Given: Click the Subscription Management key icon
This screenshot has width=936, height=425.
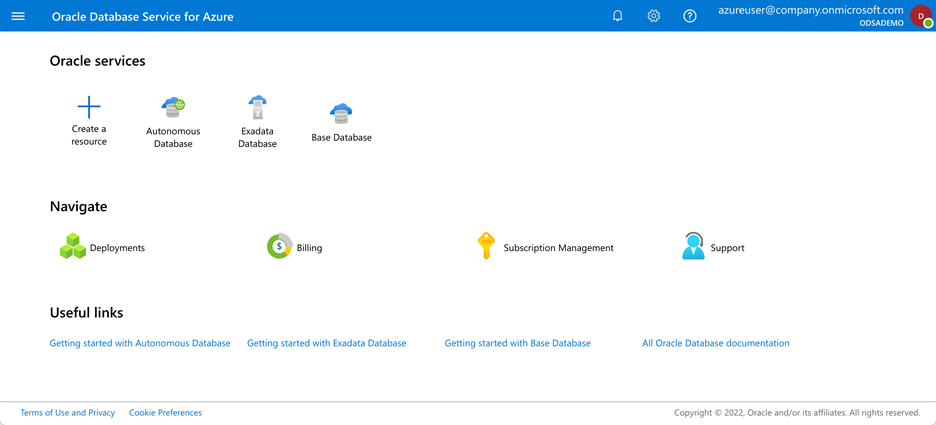Looking at the screenshot, I should coord(487,246).
